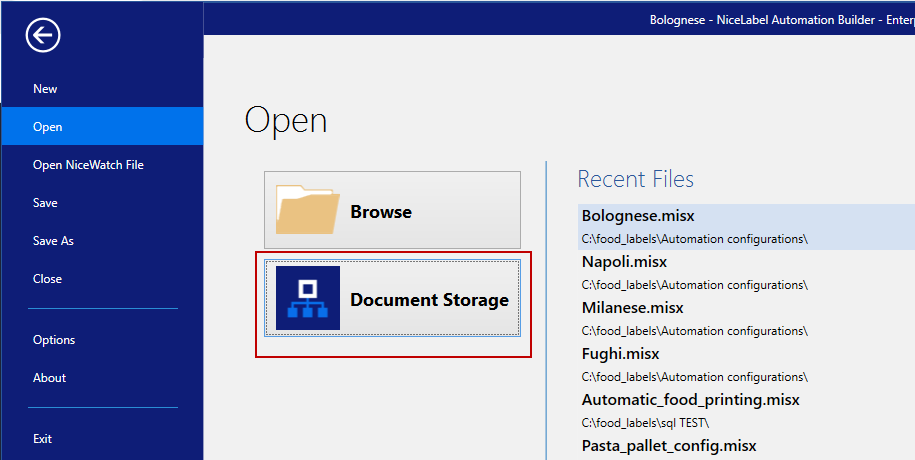This screenshot has height=460, width=915.
Task: Close the current configuration via Close
Action: (x=47, y=279)
